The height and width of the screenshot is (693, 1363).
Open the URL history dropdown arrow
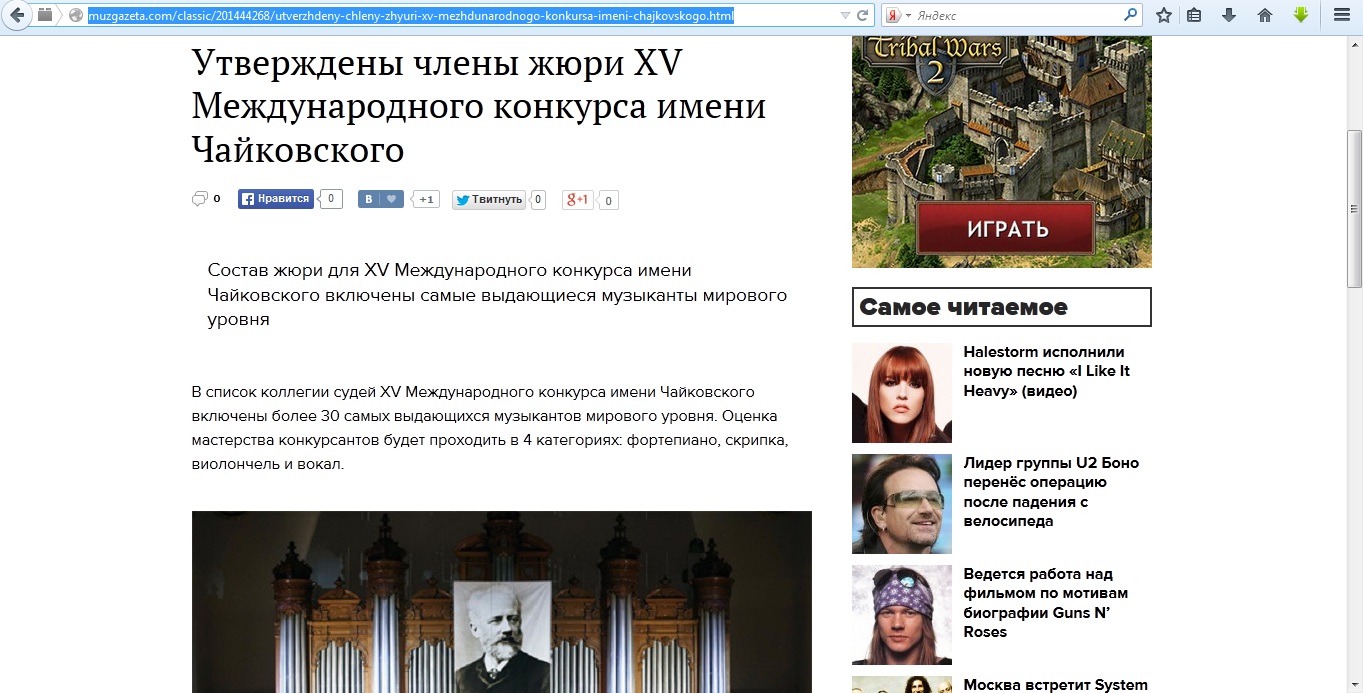click(x=845, y=16)
